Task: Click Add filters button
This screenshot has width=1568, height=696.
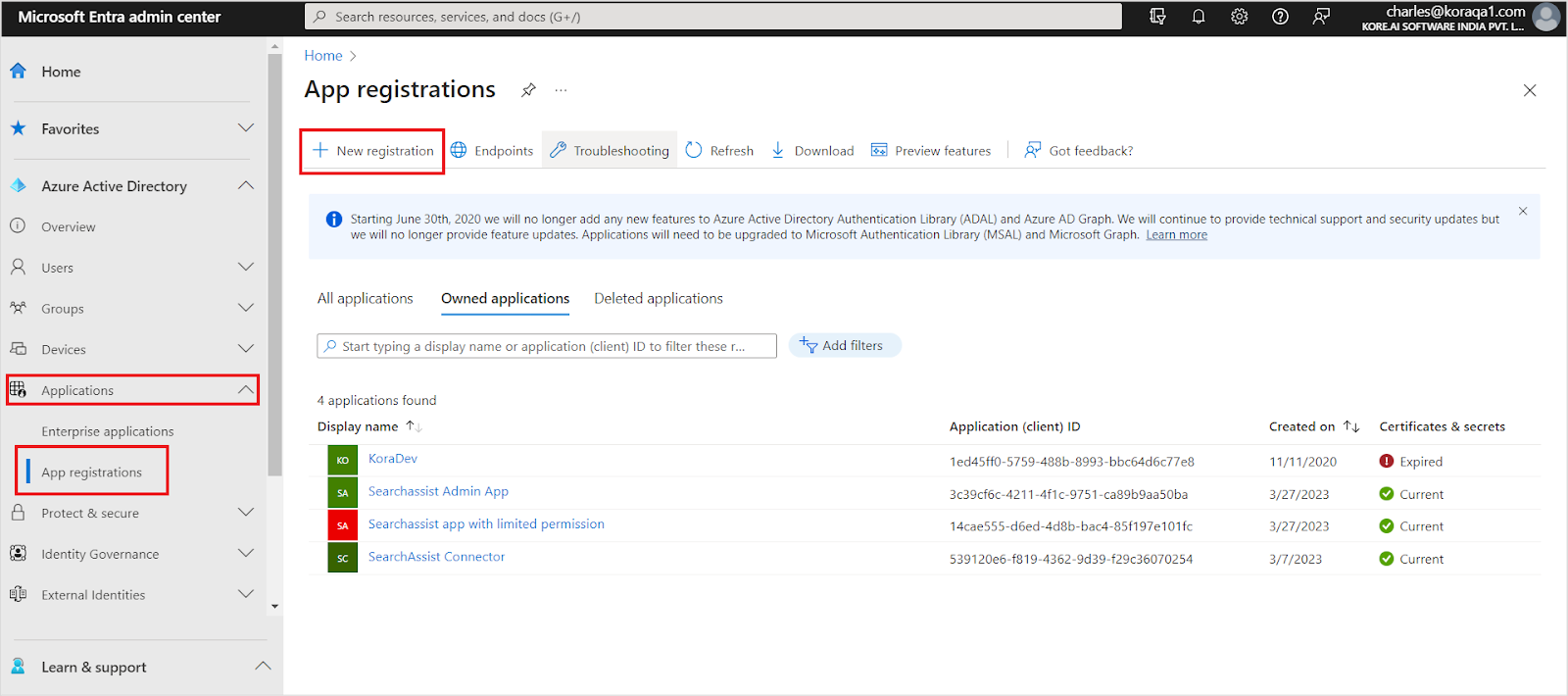Action: (x=844, y=346)
